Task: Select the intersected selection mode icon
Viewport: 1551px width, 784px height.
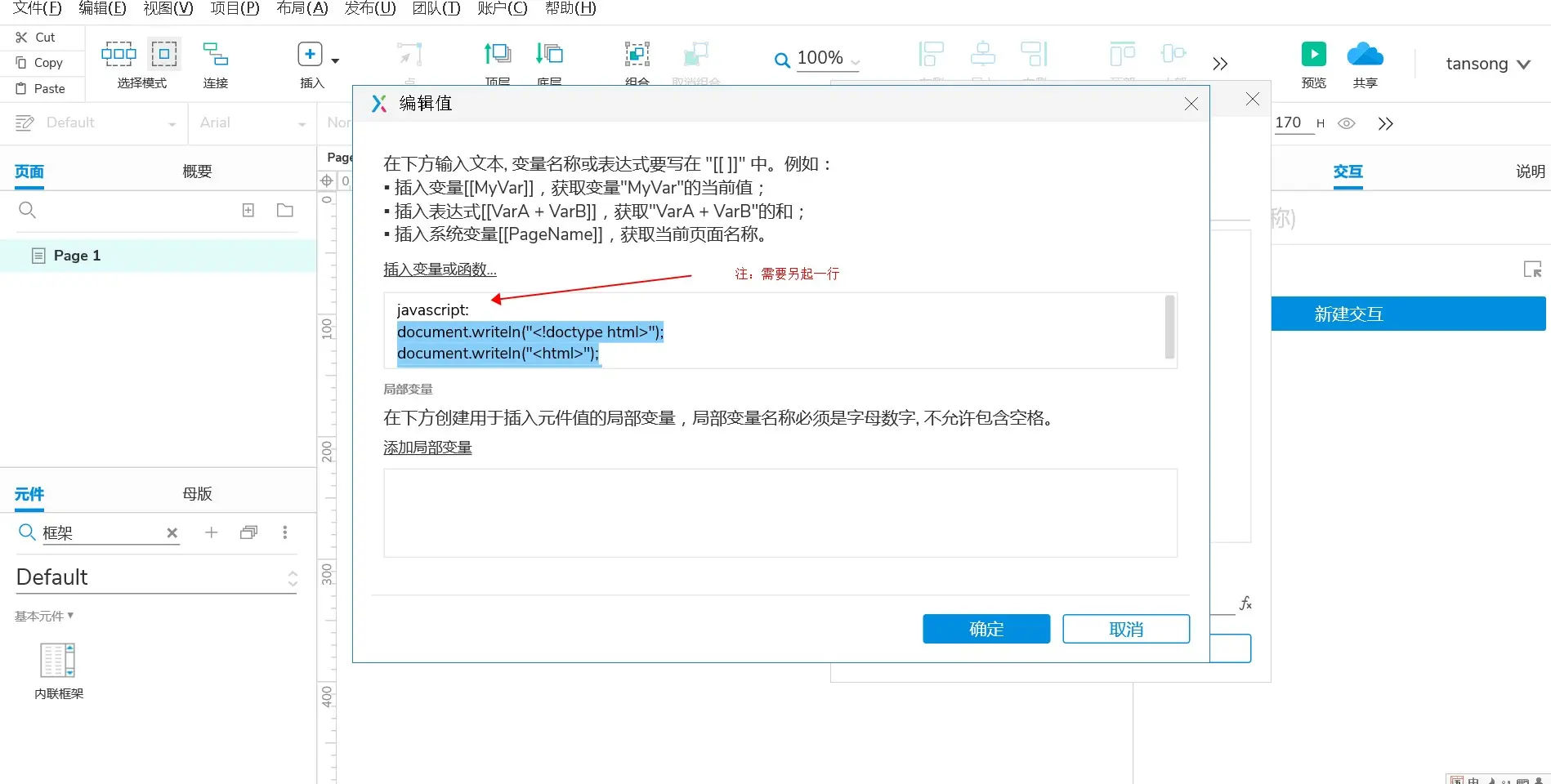Action: (x=118, y=54)
